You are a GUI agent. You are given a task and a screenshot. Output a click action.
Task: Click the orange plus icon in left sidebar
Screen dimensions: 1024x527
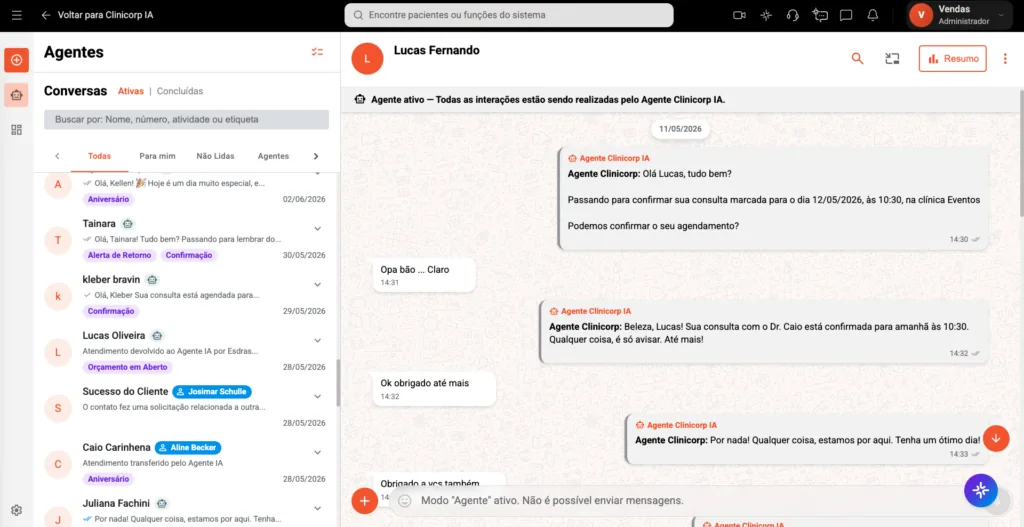[x=16, y=60]
